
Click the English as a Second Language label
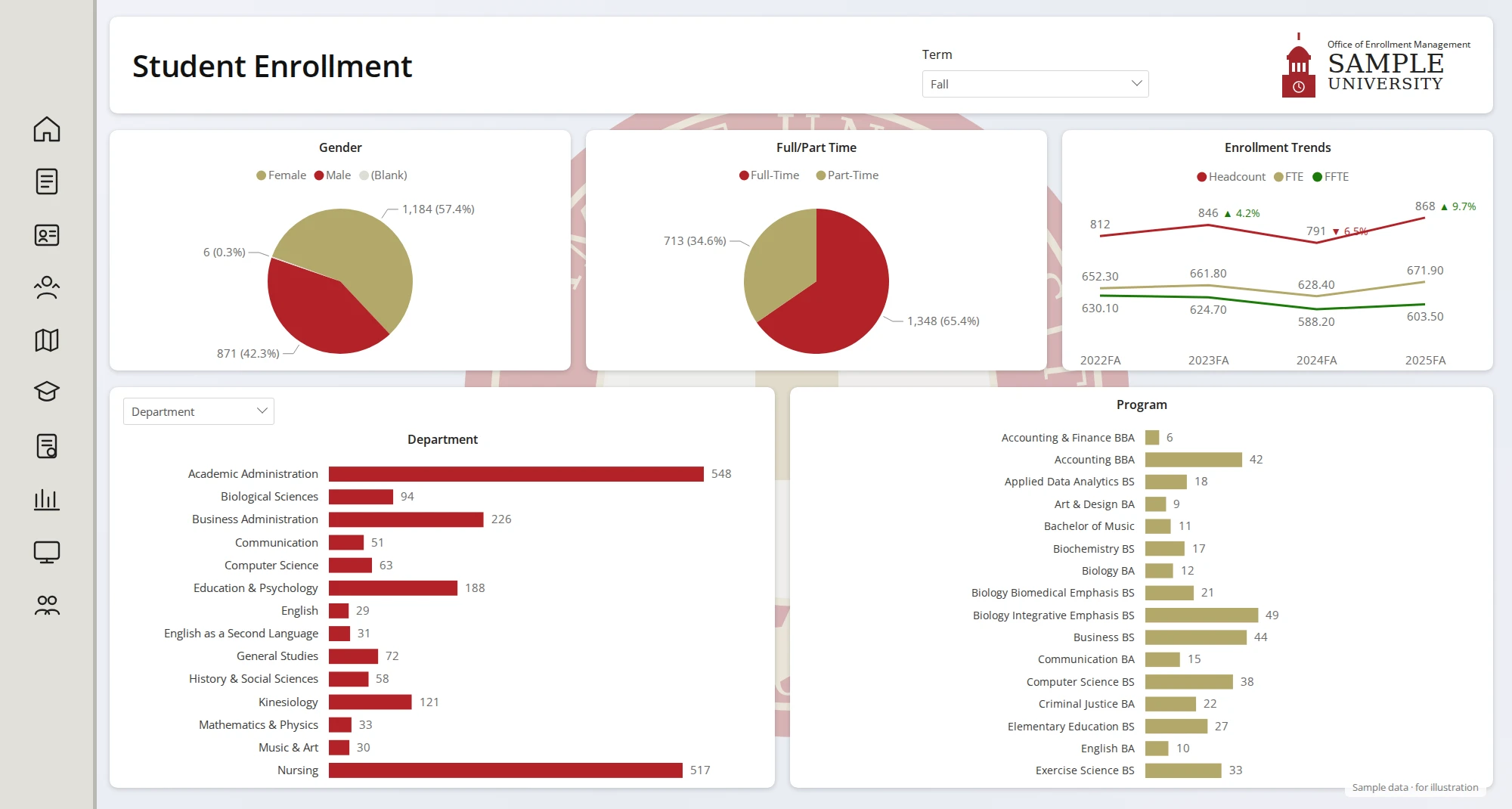click(241, 634)
